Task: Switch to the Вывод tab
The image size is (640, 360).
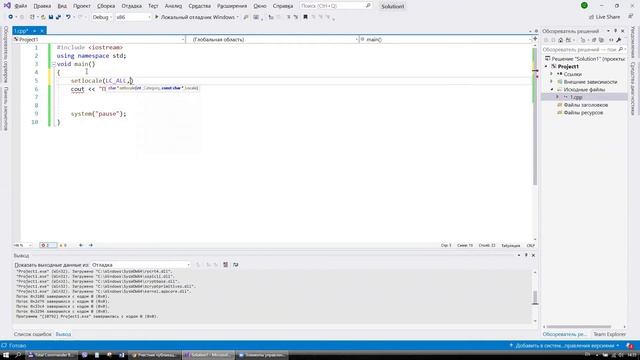Action: click(63, 334)
